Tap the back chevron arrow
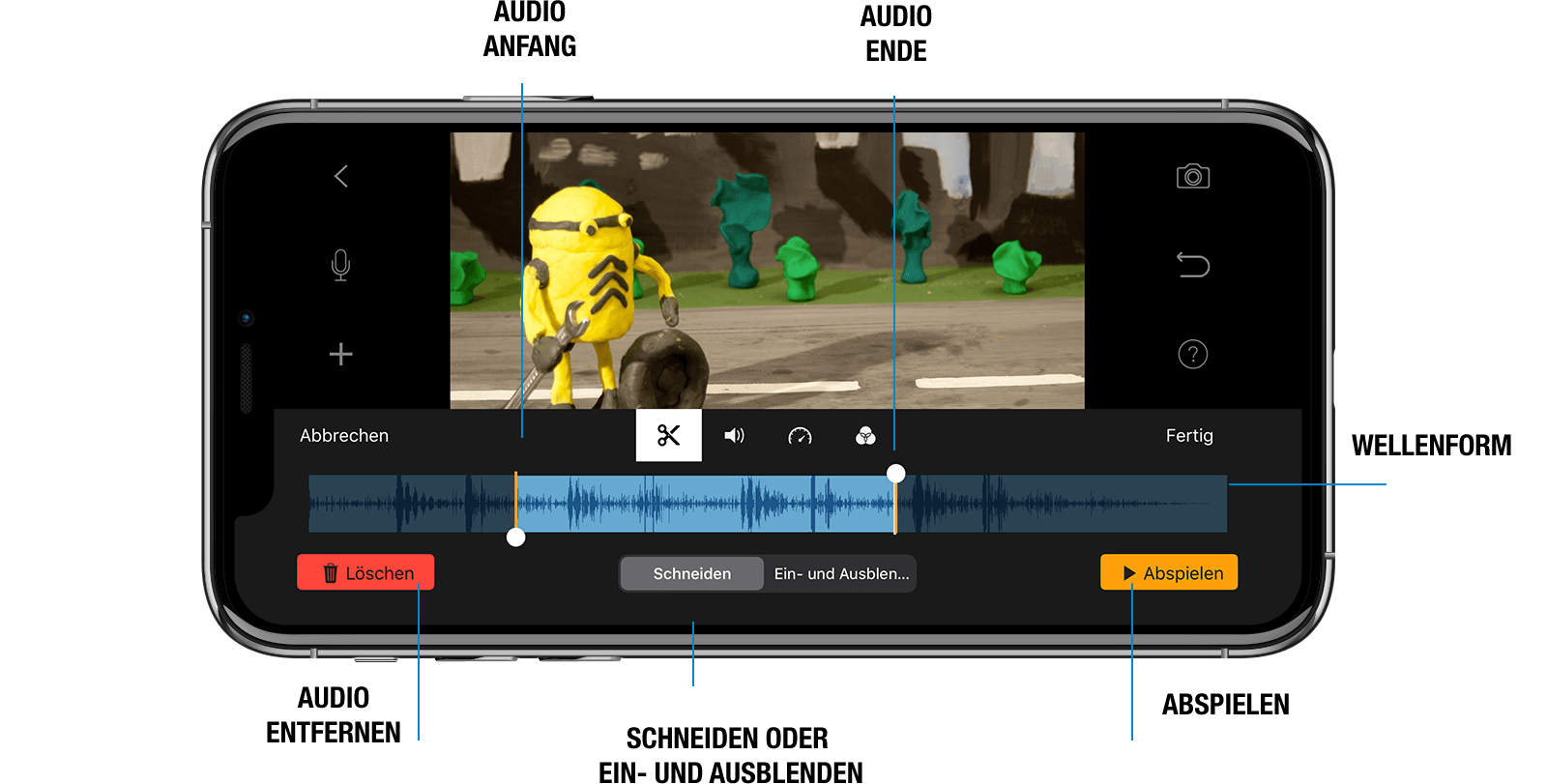This screenshot has width=1547, height=784. pyautogui.click(x=341, y=176)
